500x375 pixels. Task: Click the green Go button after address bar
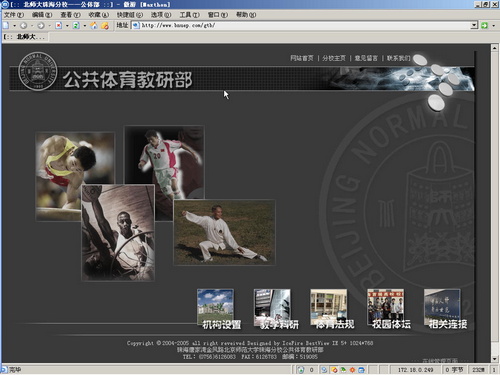(484, 25)
